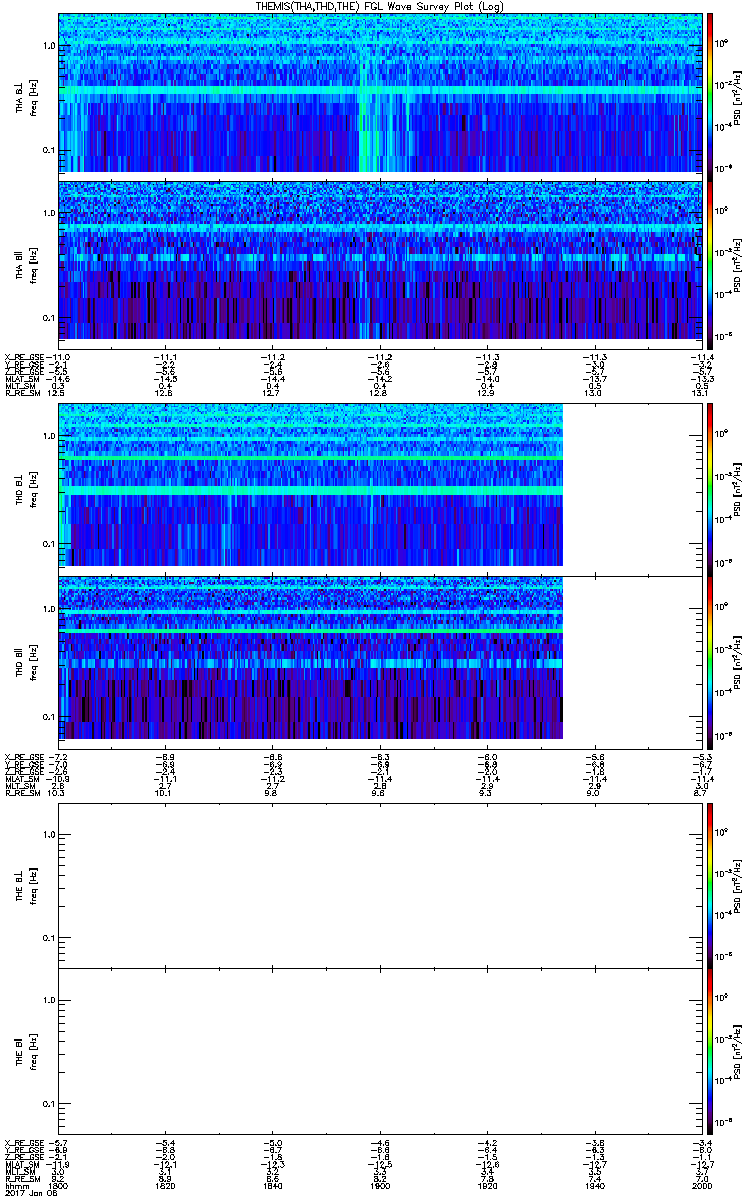Image resolution: width=750 pixels, height=1200 pixels.
Task: Click the 1920 time tick label
Action: [486, 1186]
